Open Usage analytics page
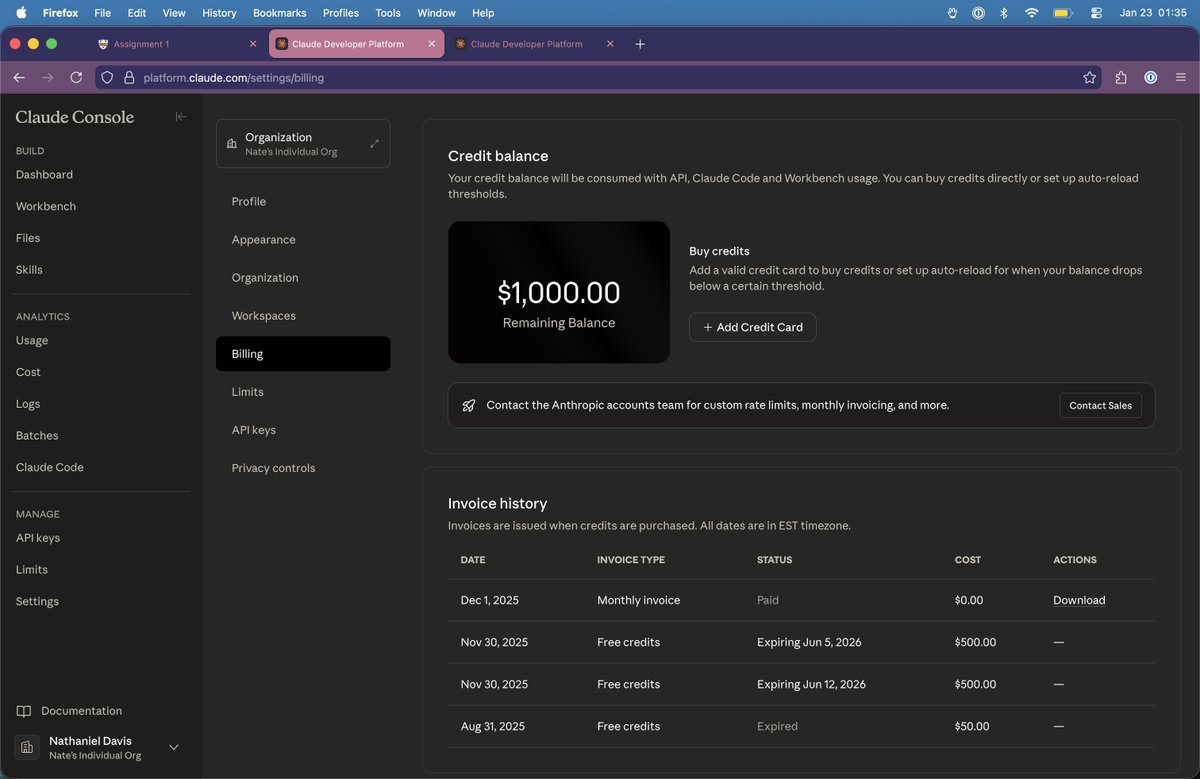Screen dimensions: 1200x779 click(32, 340)
